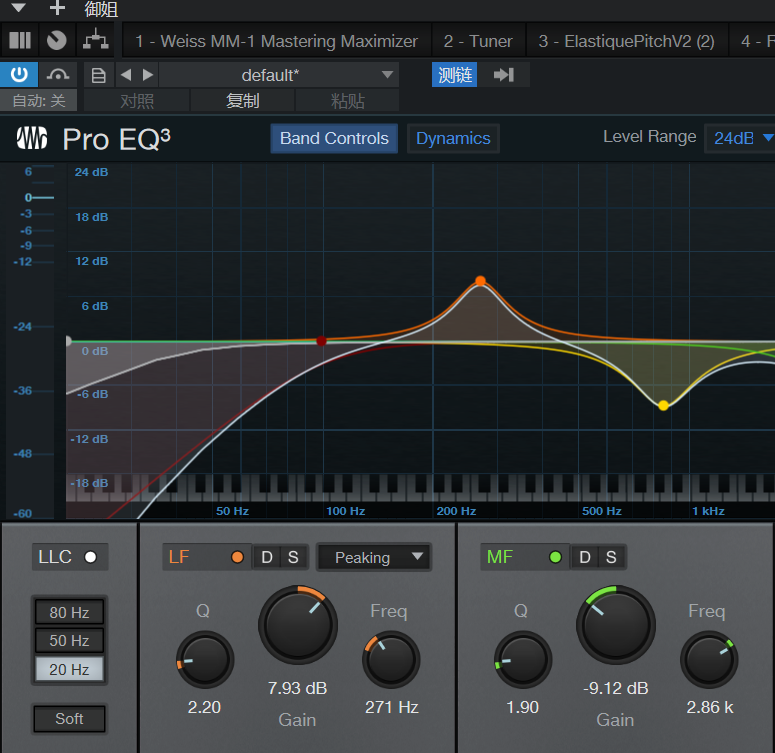Open the LF Peaking filter type dropdown
Screen dimensions: 775x753
tap(374, 557)
